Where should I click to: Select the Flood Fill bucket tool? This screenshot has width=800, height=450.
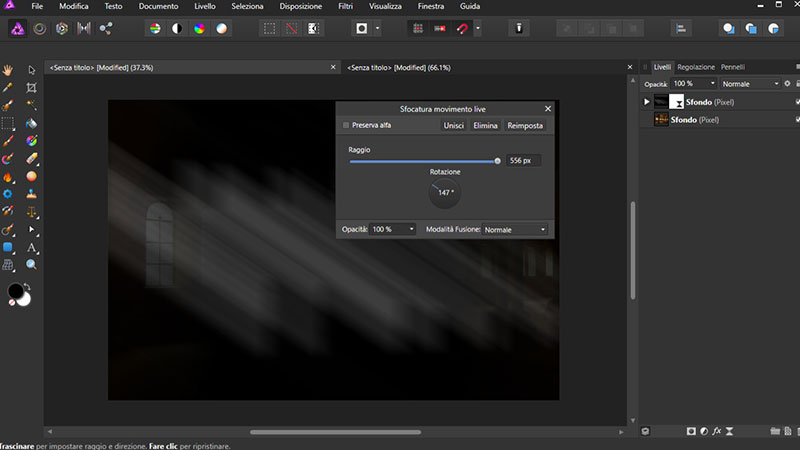[32, 123]
